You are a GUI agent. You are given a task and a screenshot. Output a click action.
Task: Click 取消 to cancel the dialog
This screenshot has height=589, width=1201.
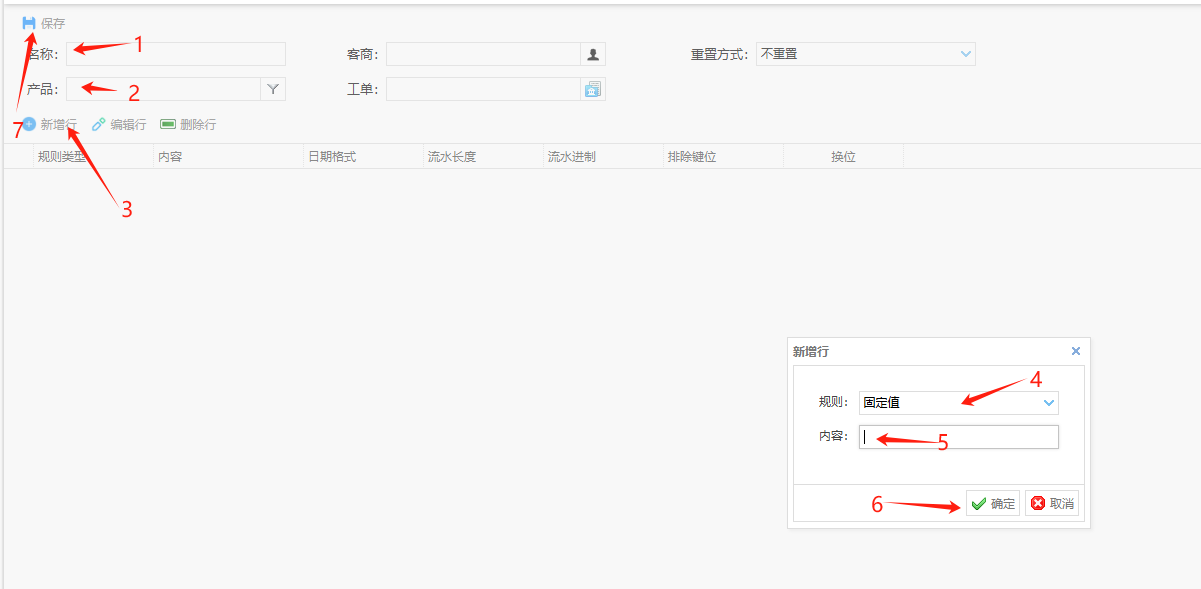(1052, 503)
